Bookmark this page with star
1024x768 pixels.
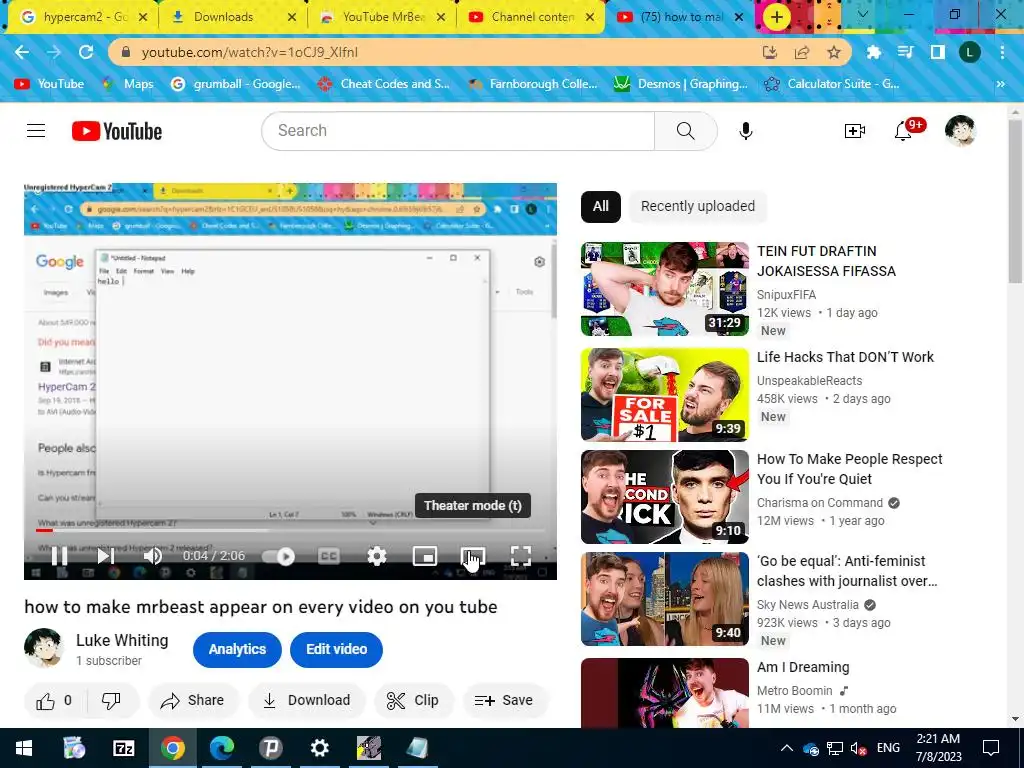pos(834,52)
